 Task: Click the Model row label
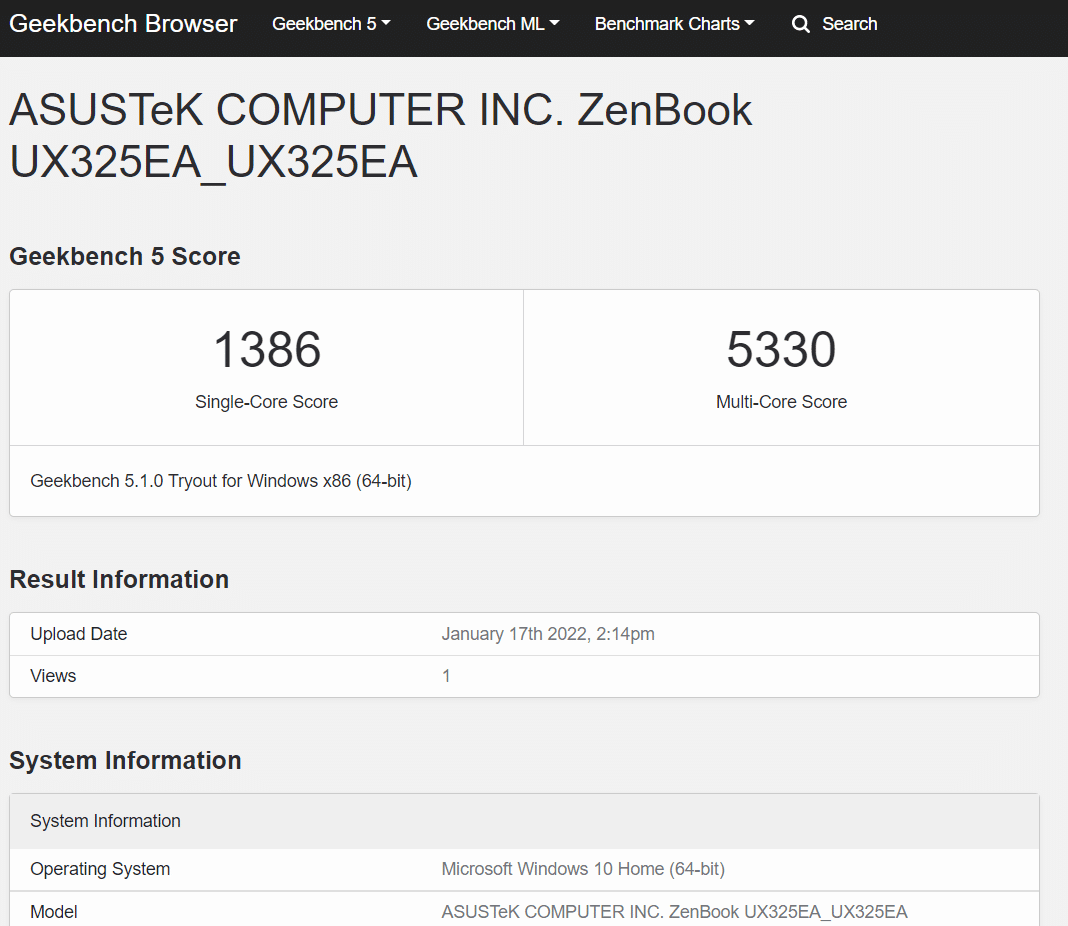(x=54, y=912)
